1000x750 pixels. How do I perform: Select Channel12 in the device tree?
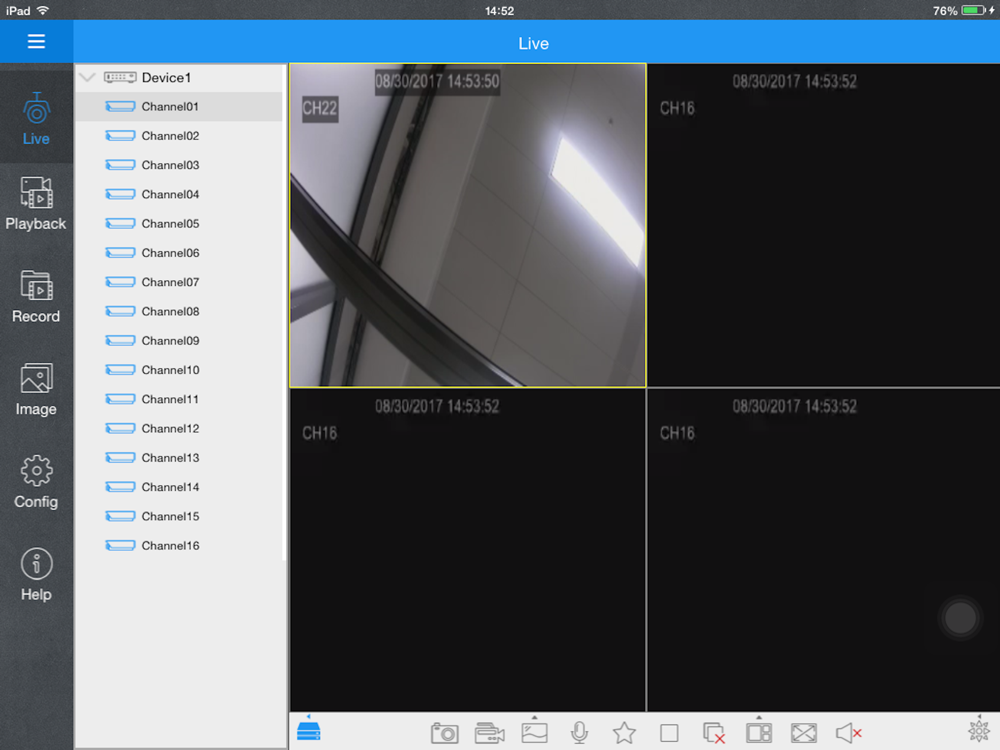(x=179, y=429)
